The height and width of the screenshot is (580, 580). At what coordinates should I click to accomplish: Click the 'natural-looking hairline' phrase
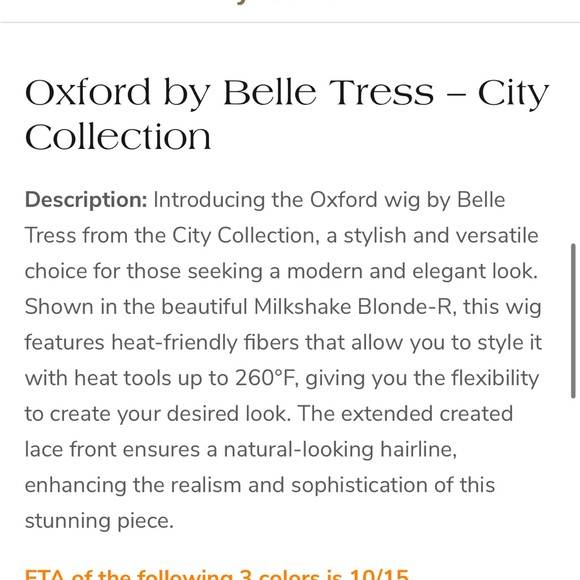pyautogui.click(x=338, y=449)
